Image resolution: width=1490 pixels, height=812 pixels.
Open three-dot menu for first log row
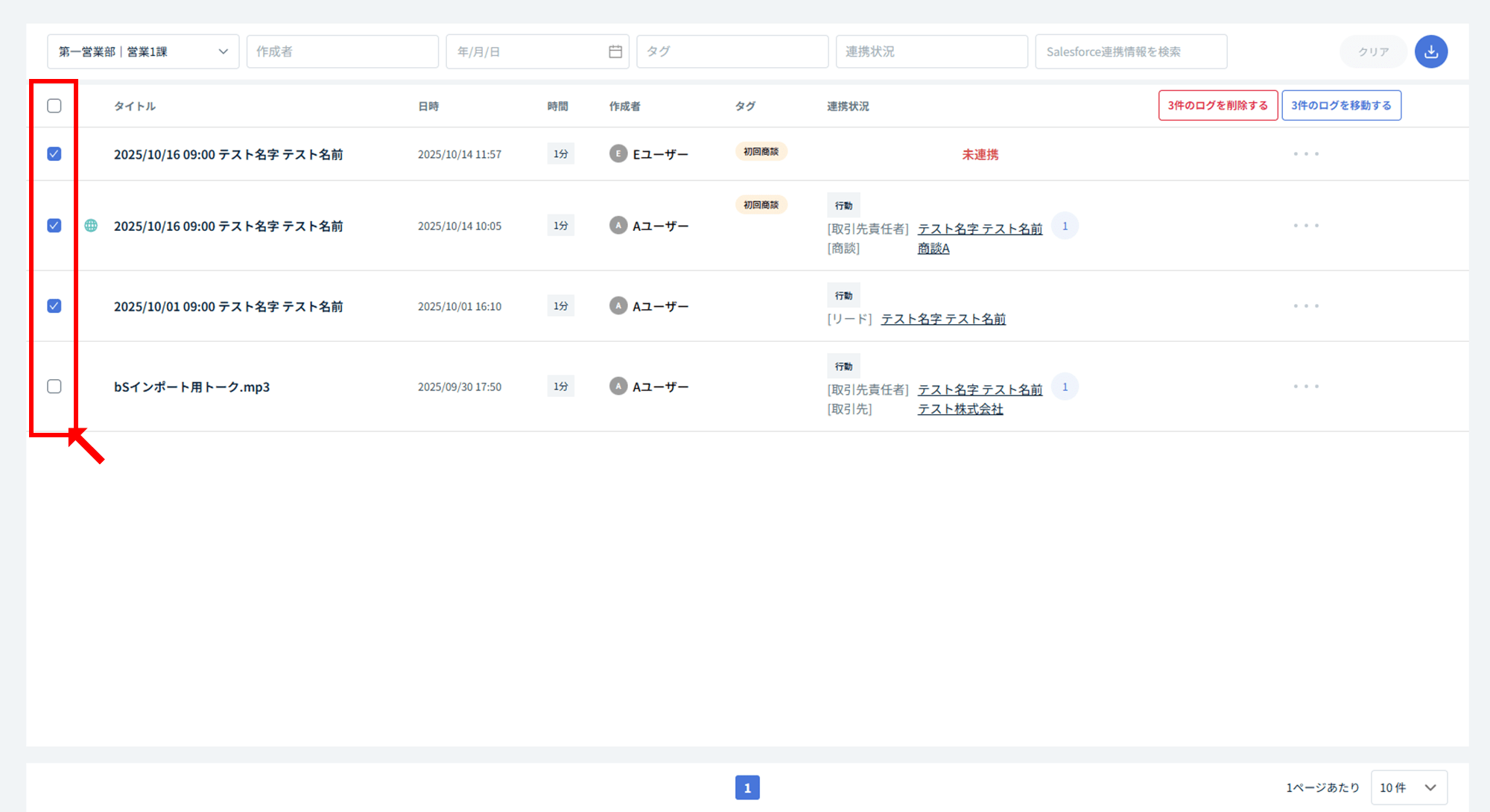1305,154
